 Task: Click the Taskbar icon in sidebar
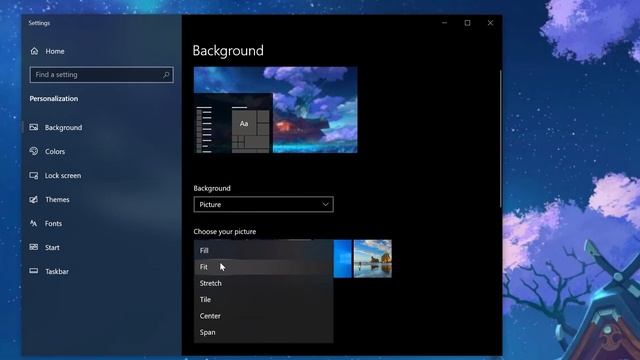point(34,271)
